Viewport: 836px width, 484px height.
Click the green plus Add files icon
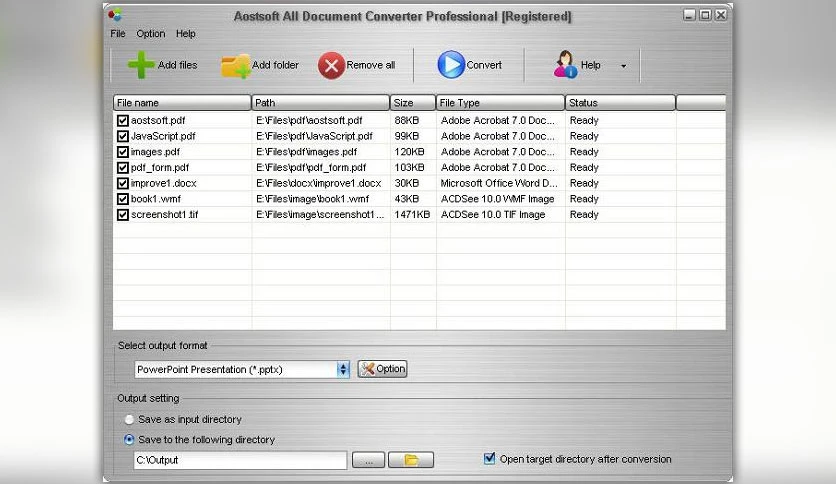[141, 64]
